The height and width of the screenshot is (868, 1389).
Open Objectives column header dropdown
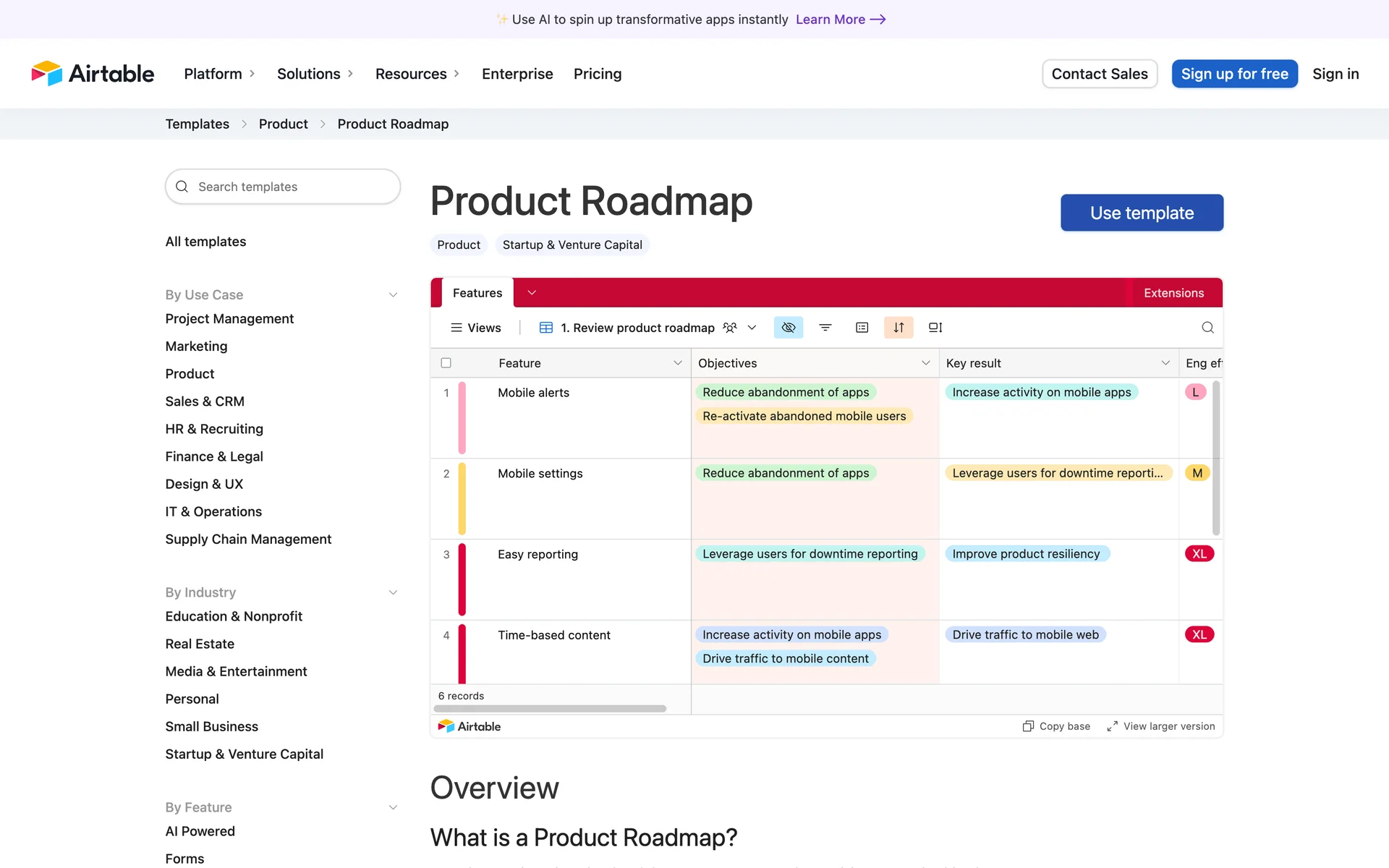(925, 363)
